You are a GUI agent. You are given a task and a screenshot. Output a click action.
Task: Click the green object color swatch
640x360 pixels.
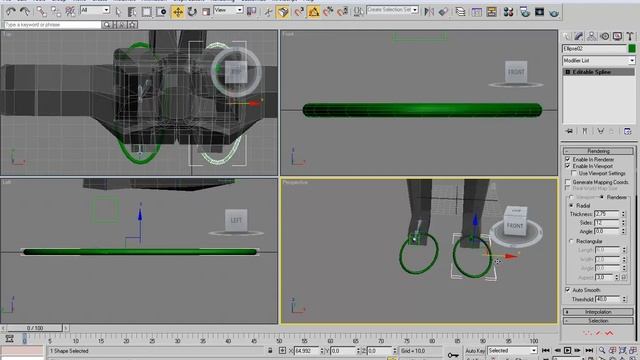(x=632, y=49)
